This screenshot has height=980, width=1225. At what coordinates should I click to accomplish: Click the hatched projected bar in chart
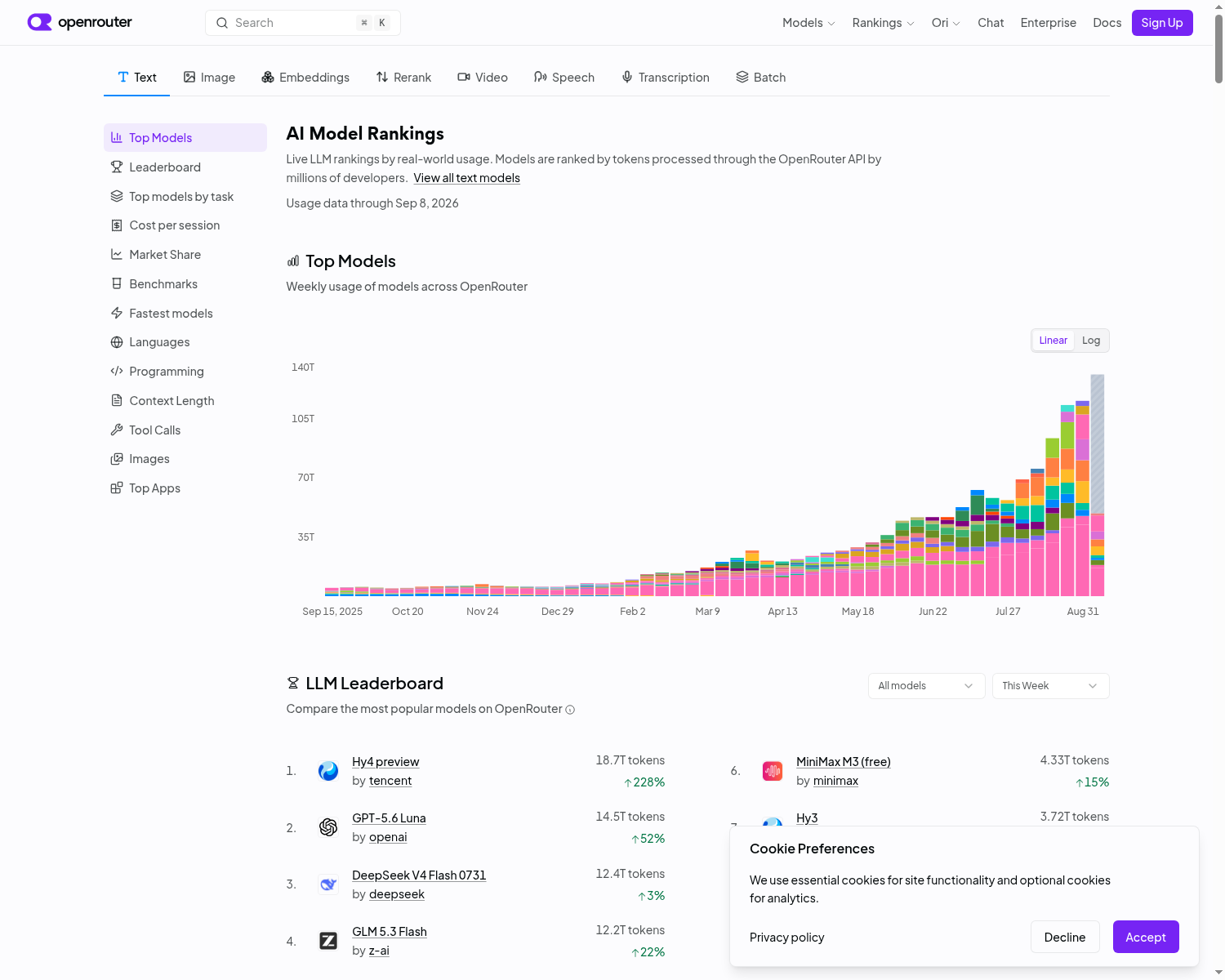point(1098,443)
